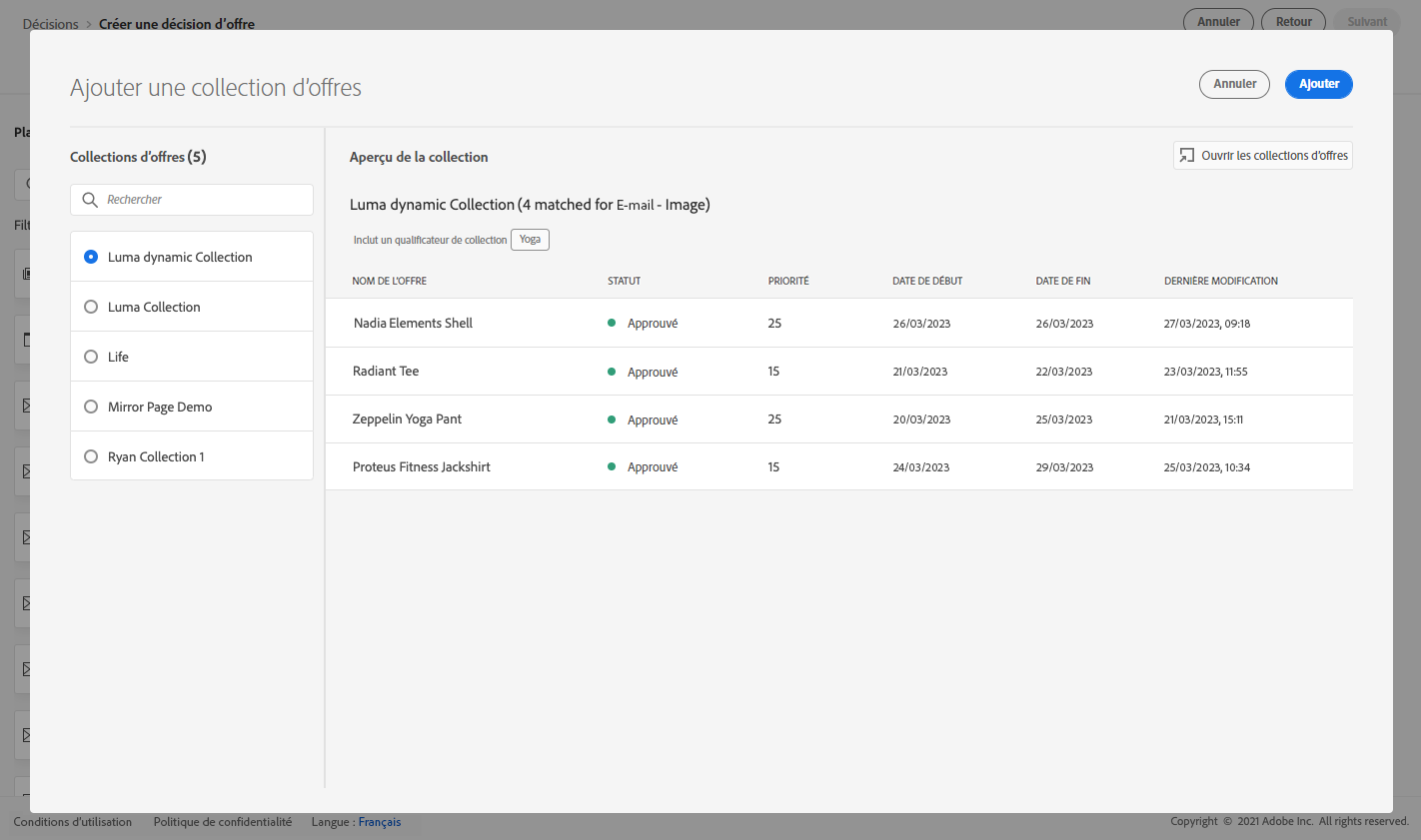Click the PRIORITÉ column header
1421x840 pixels.
pyautogui.click(x=788, y=281)
